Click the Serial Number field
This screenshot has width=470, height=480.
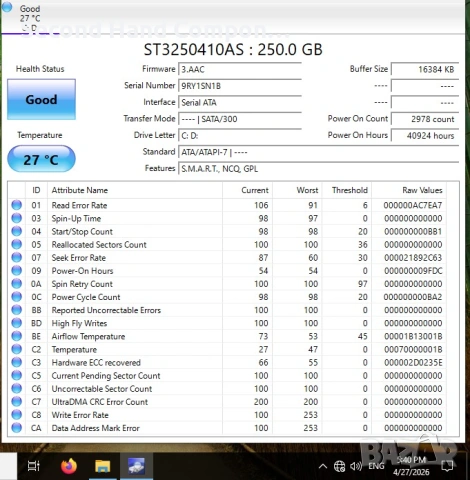240,86
